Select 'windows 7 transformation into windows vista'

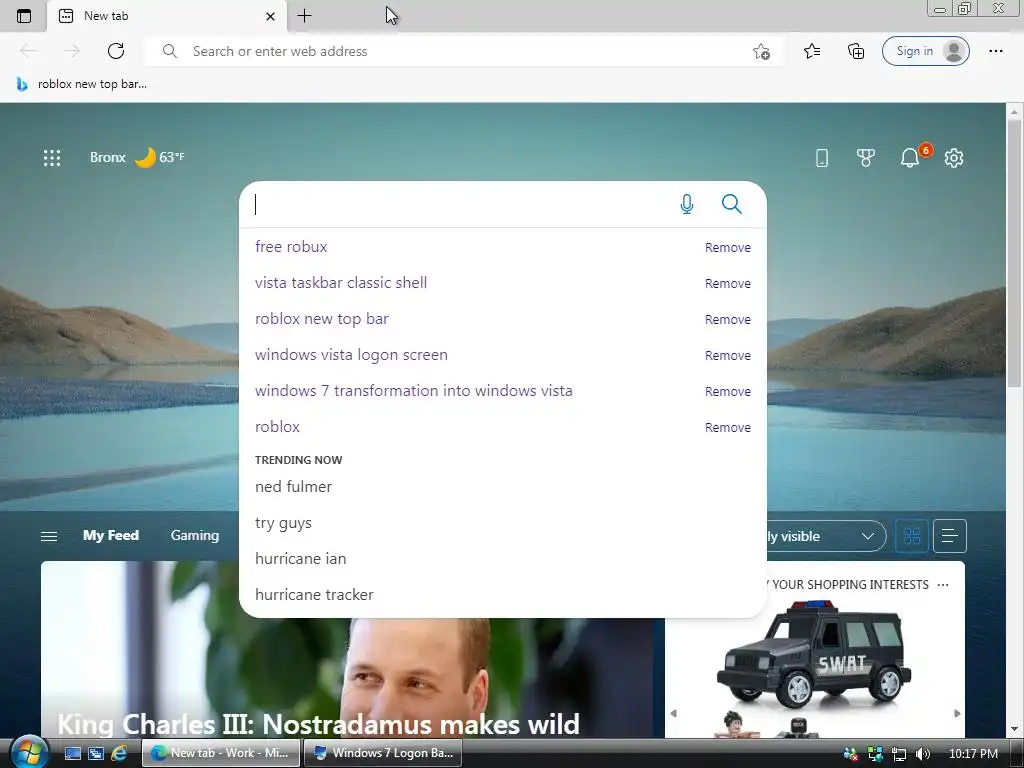tap(413, 391)
